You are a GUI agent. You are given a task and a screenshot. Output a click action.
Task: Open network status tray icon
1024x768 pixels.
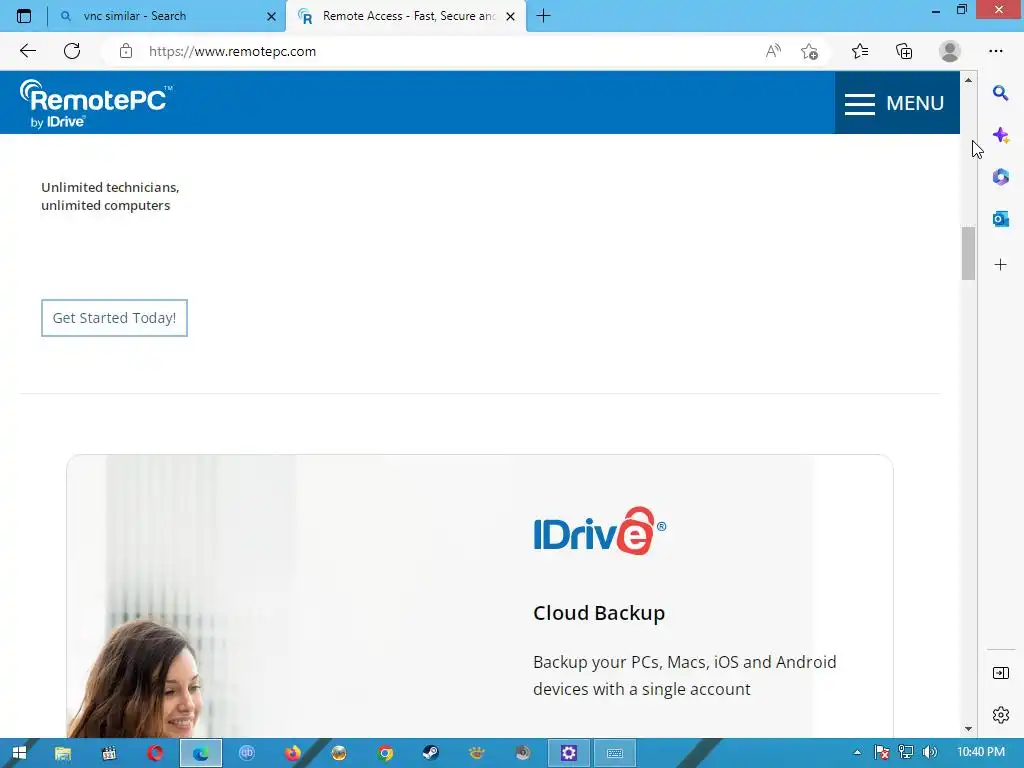906,753
